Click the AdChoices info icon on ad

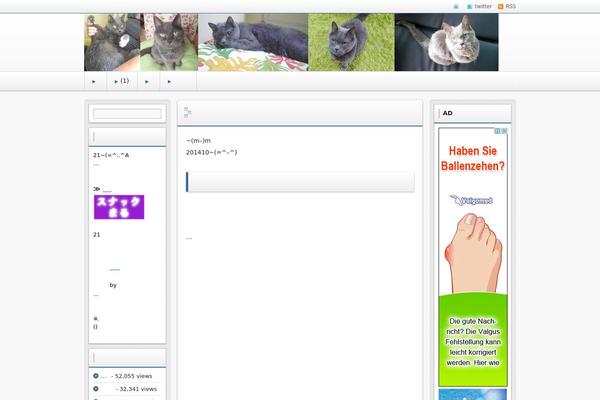(497, 131)
